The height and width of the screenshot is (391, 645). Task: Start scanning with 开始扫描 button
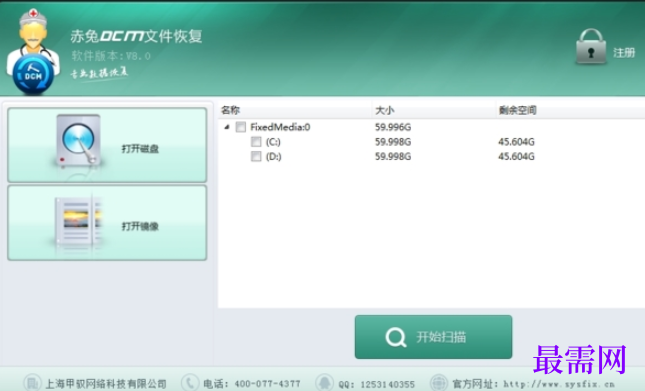[434, 337]
